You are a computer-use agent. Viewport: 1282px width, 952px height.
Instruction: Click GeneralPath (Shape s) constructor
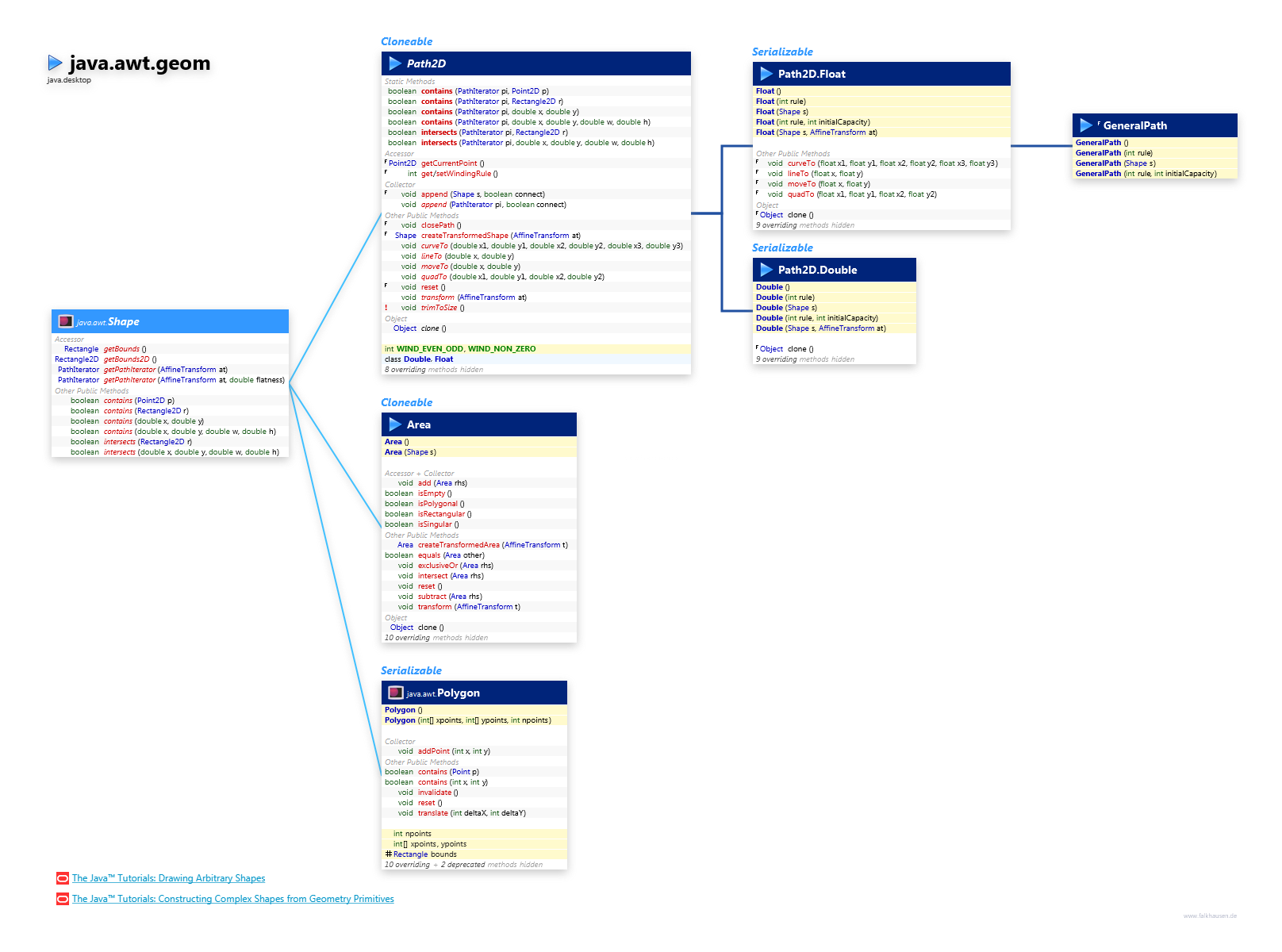pyautogui.click(x=1115, y=163)
